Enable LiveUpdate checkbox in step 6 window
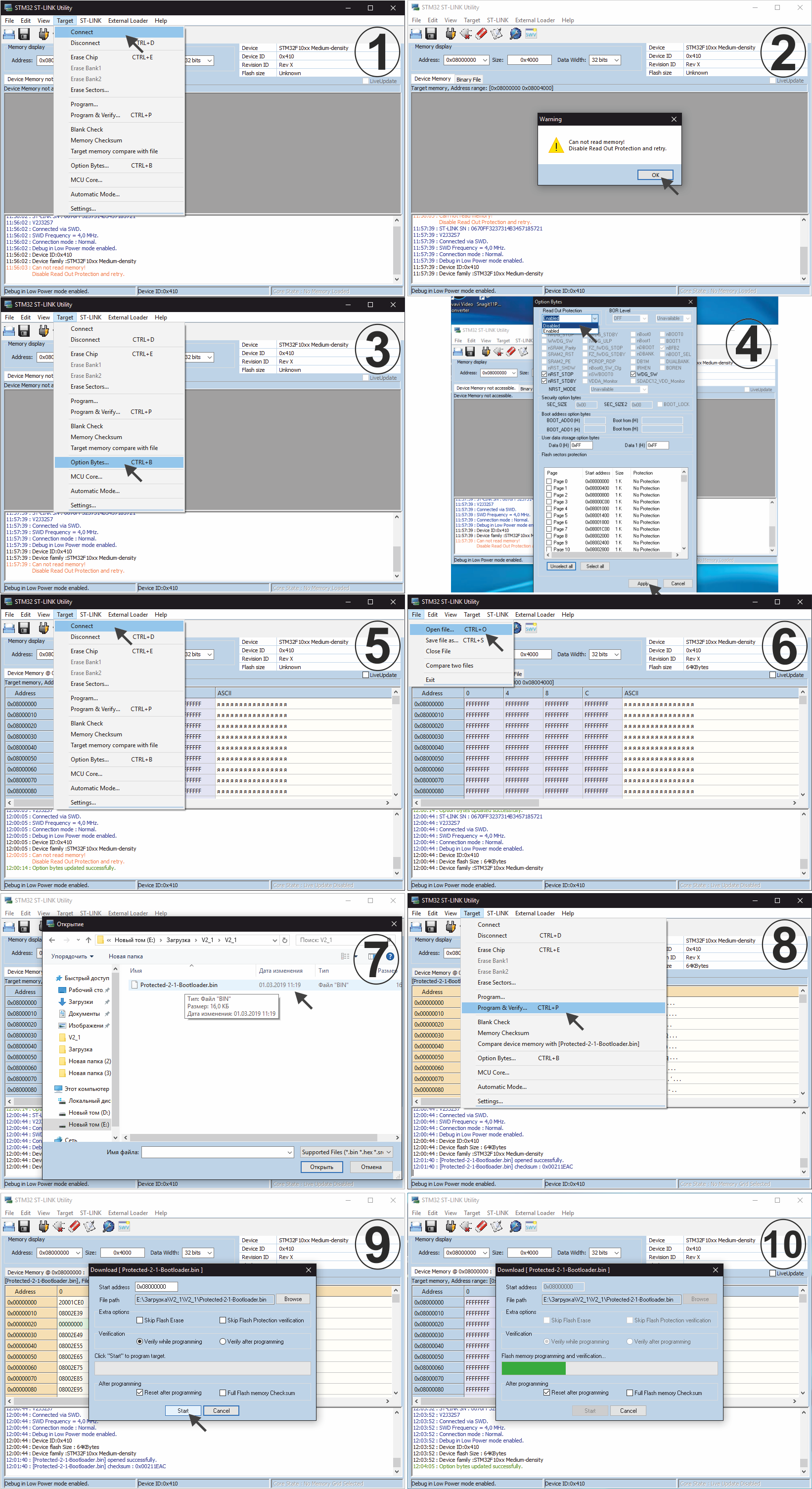This screenshot has width=812, height=1489. click(x=773, y=675)
